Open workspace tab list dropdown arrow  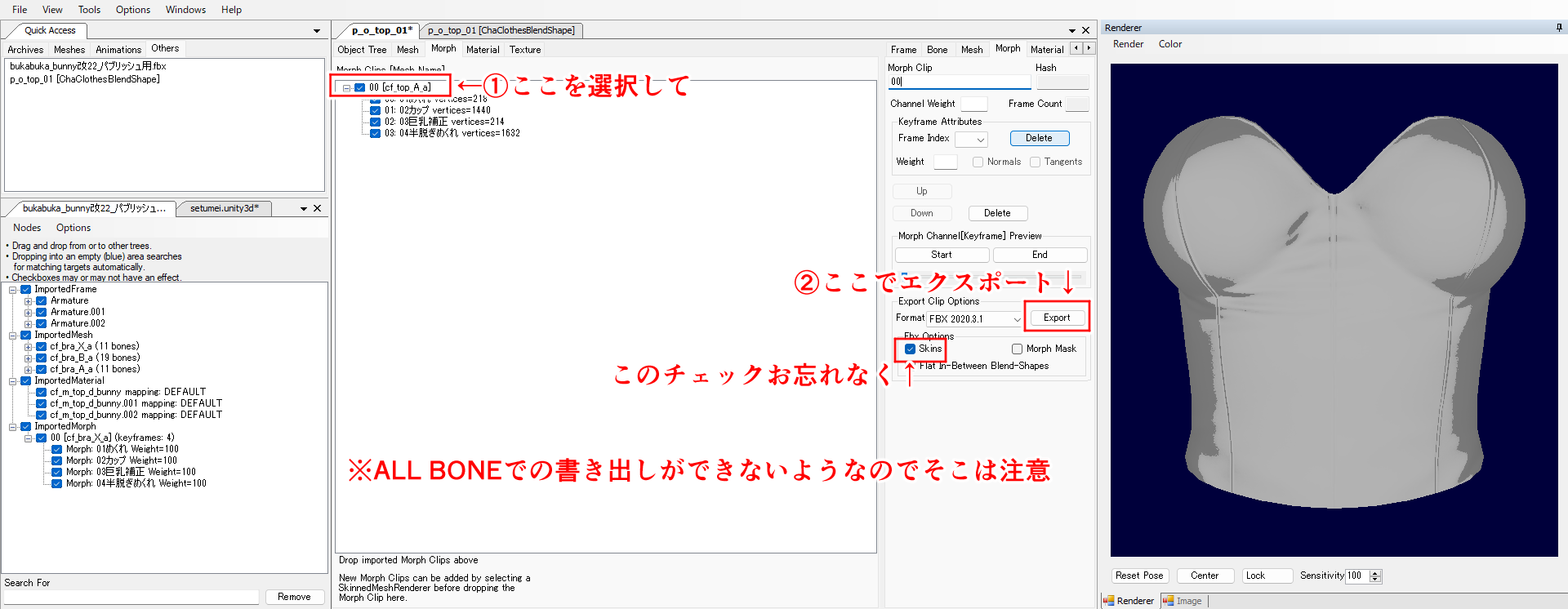[x=304, y=209]
